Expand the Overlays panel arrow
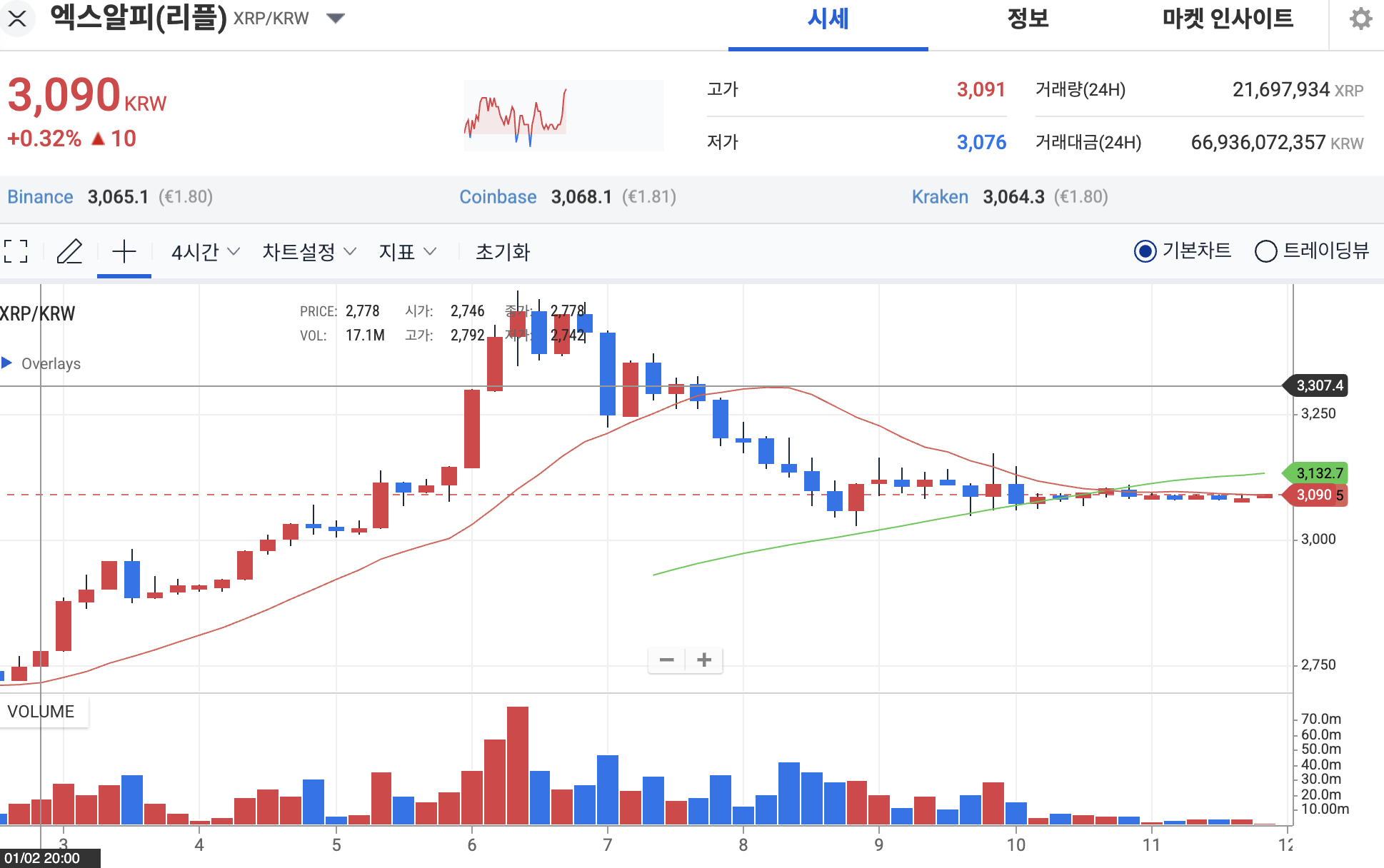The height and width of the screenshot is (868, 1384). (7, 363)
